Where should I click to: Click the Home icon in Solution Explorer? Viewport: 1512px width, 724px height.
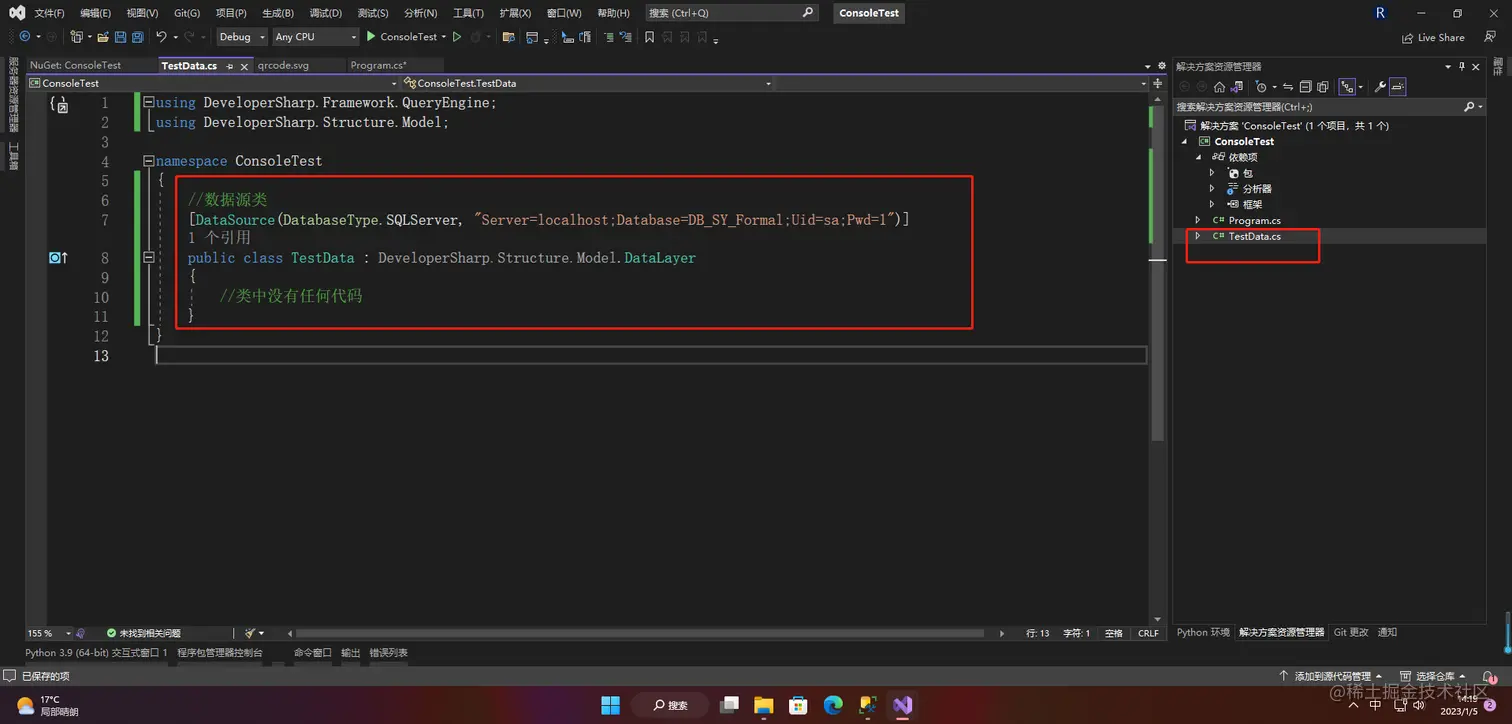[x=1219, y=87]
